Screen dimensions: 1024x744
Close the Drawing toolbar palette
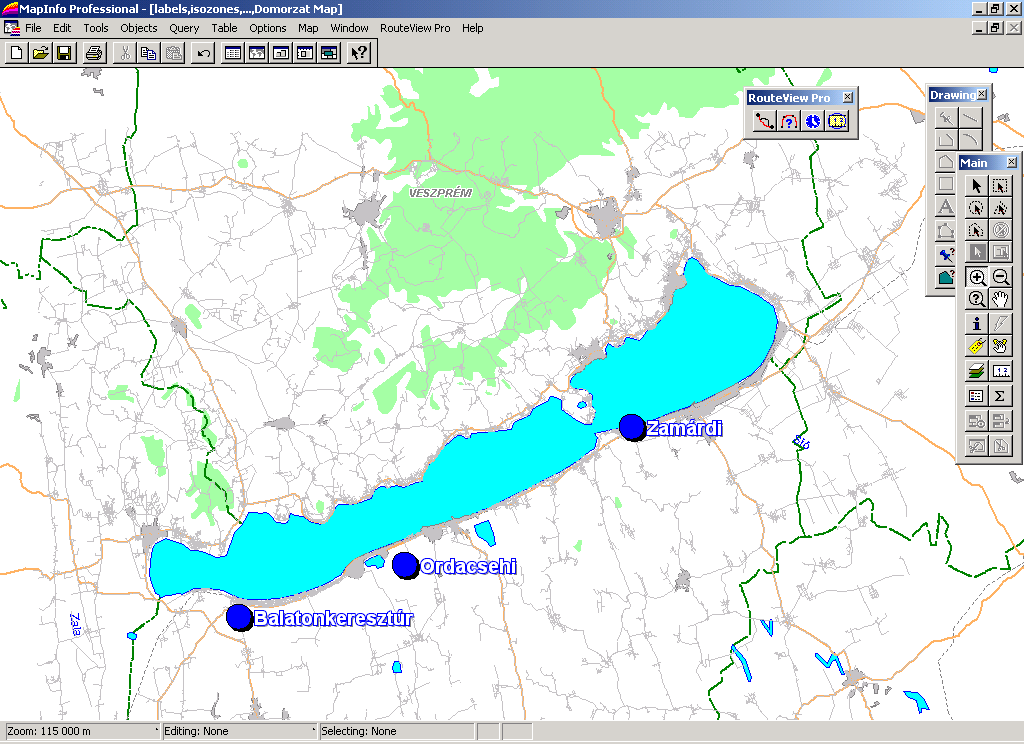(982, 95)
